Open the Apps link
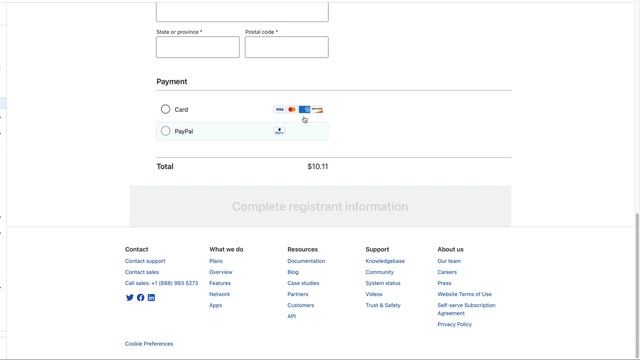 (216, 305)
